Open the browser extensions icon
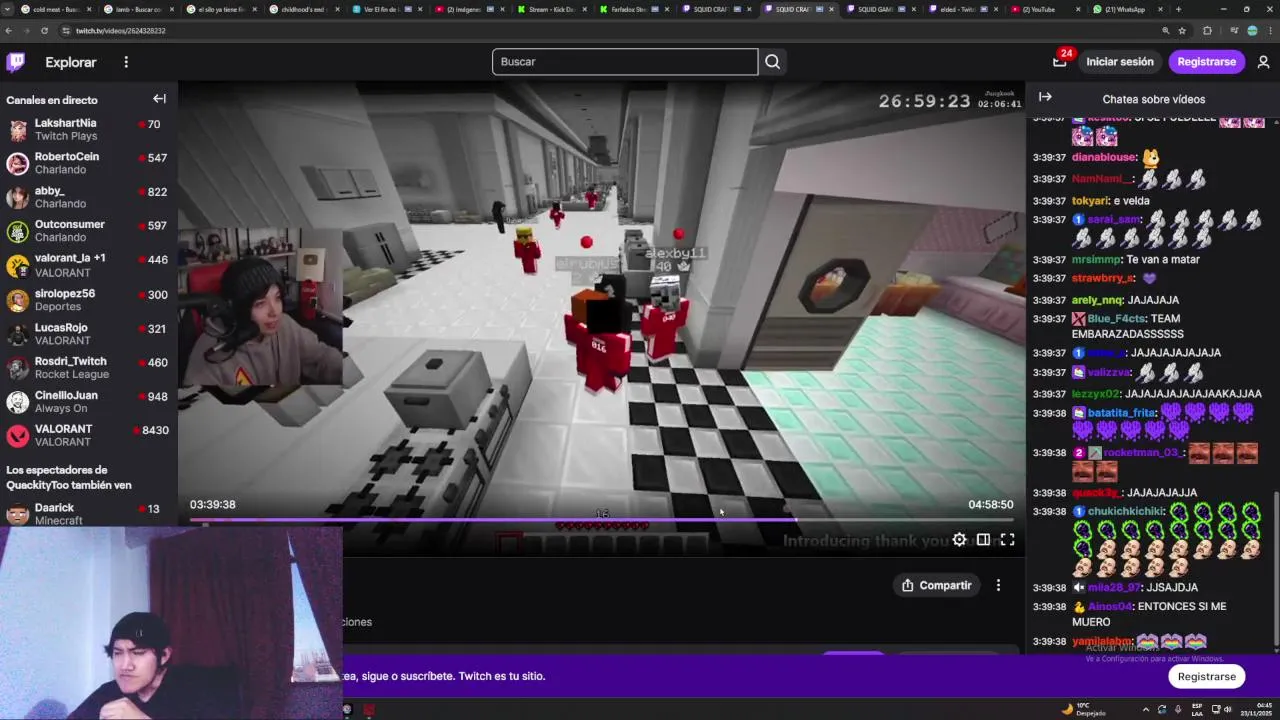Image resolution: width=1280 pixels, height=720 pixels. [x=1207, y=31]
